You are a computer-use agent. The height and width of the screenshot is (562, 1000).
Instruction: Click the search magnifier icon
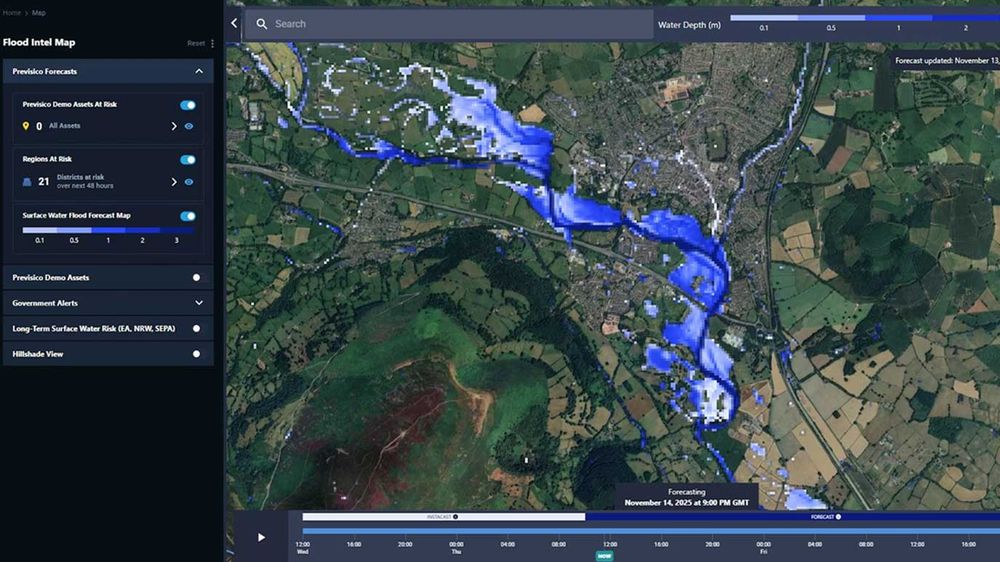(x=261, y=24)
